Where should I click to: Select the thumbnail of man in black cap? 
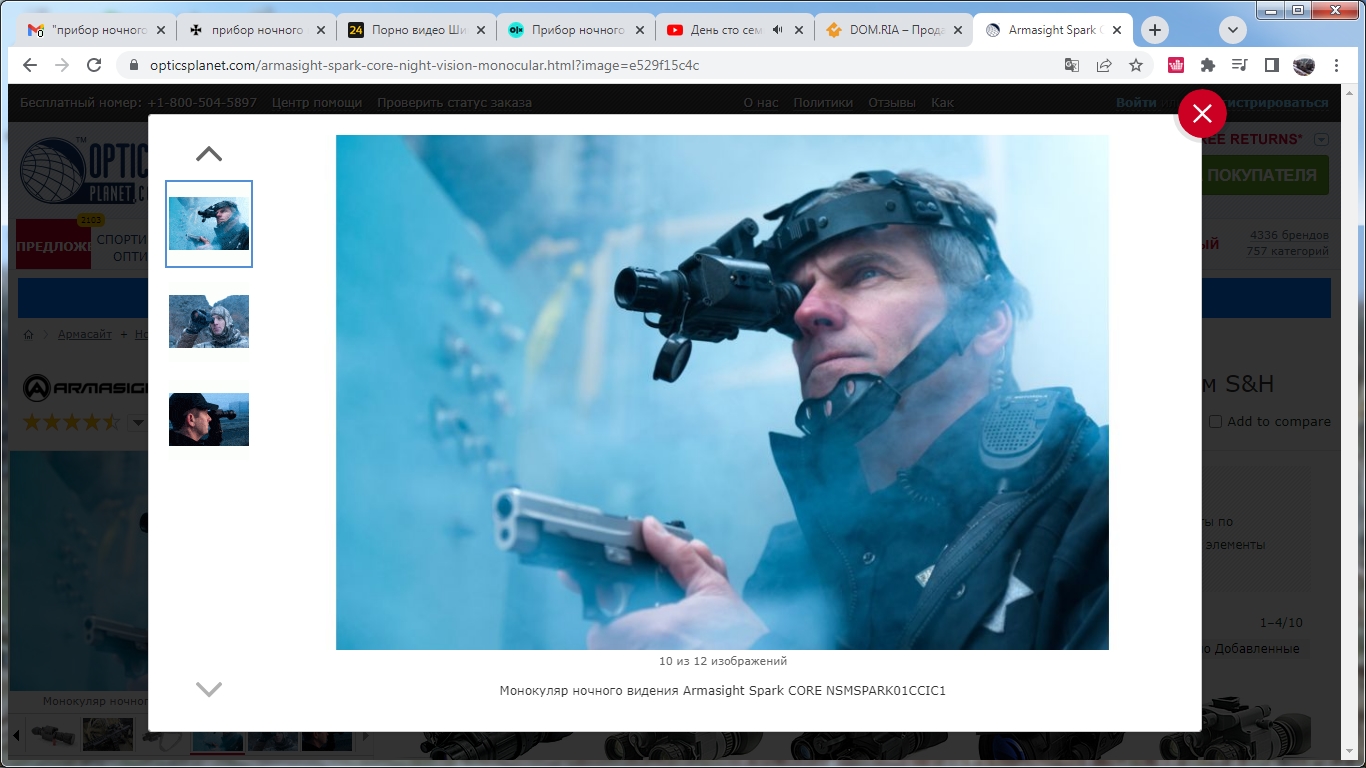(x=209, y=419)
